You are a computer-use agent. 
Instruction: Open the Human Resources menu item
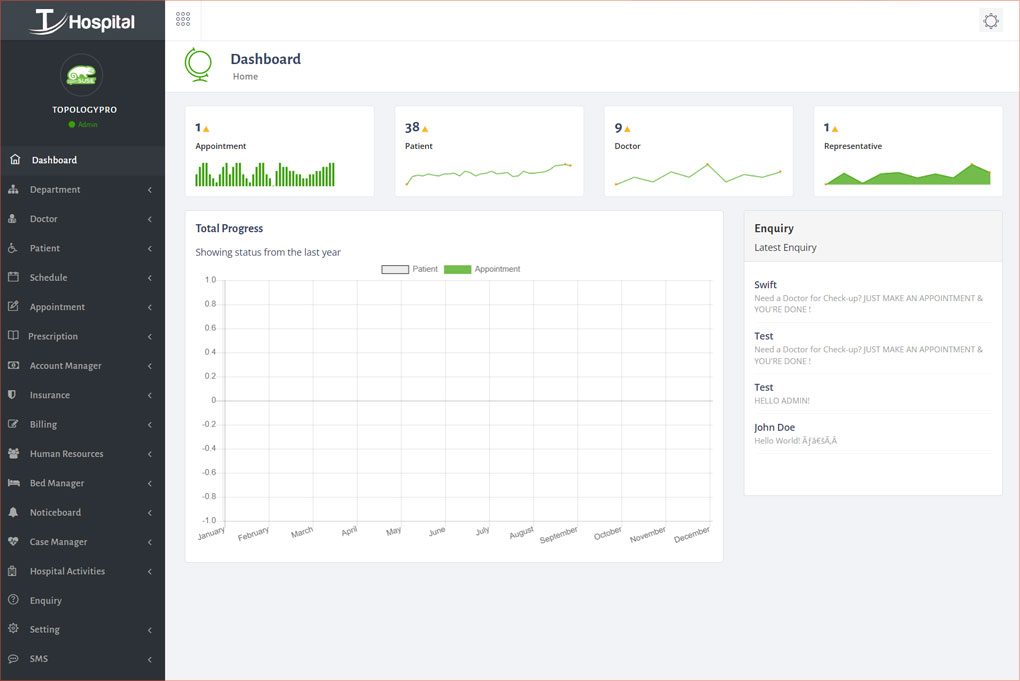[x=65, y=454]
